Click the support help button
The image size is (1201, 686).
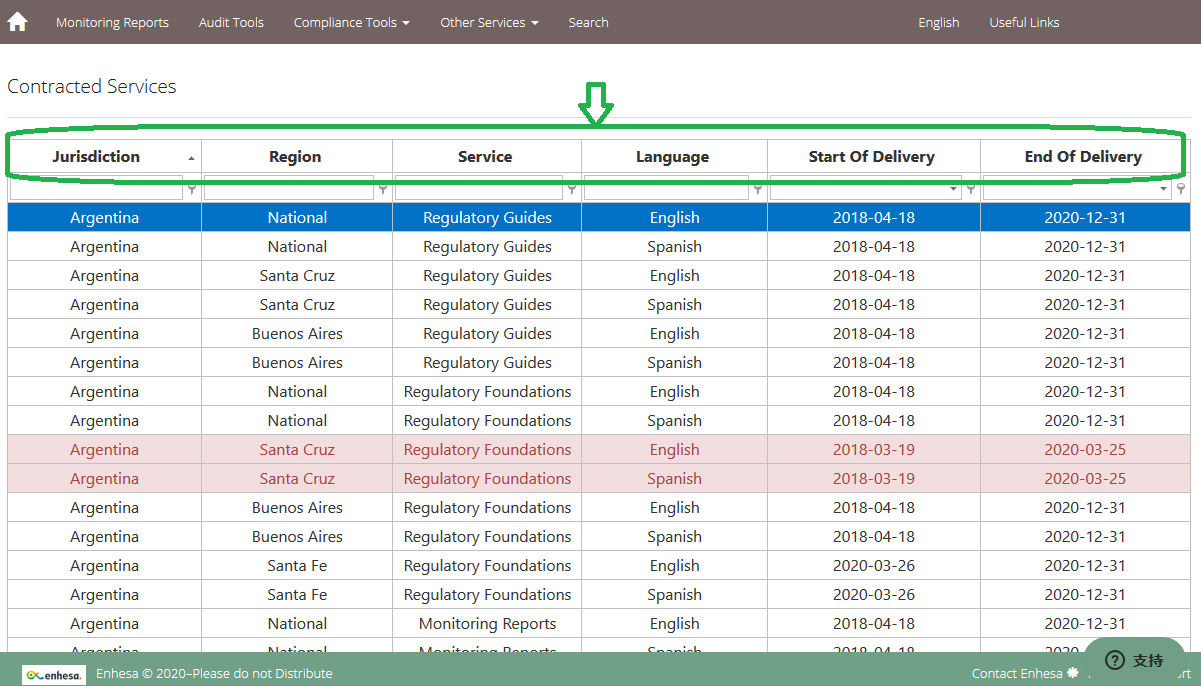click(x=1134, y=660)
